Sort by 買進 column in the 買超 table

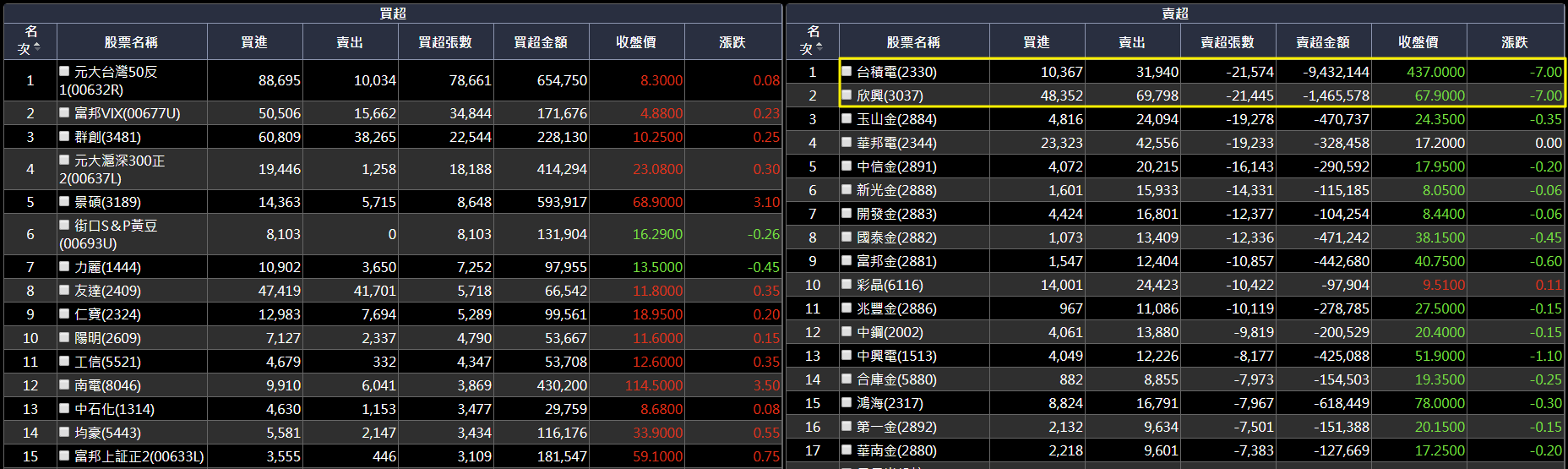pos(254,41)
